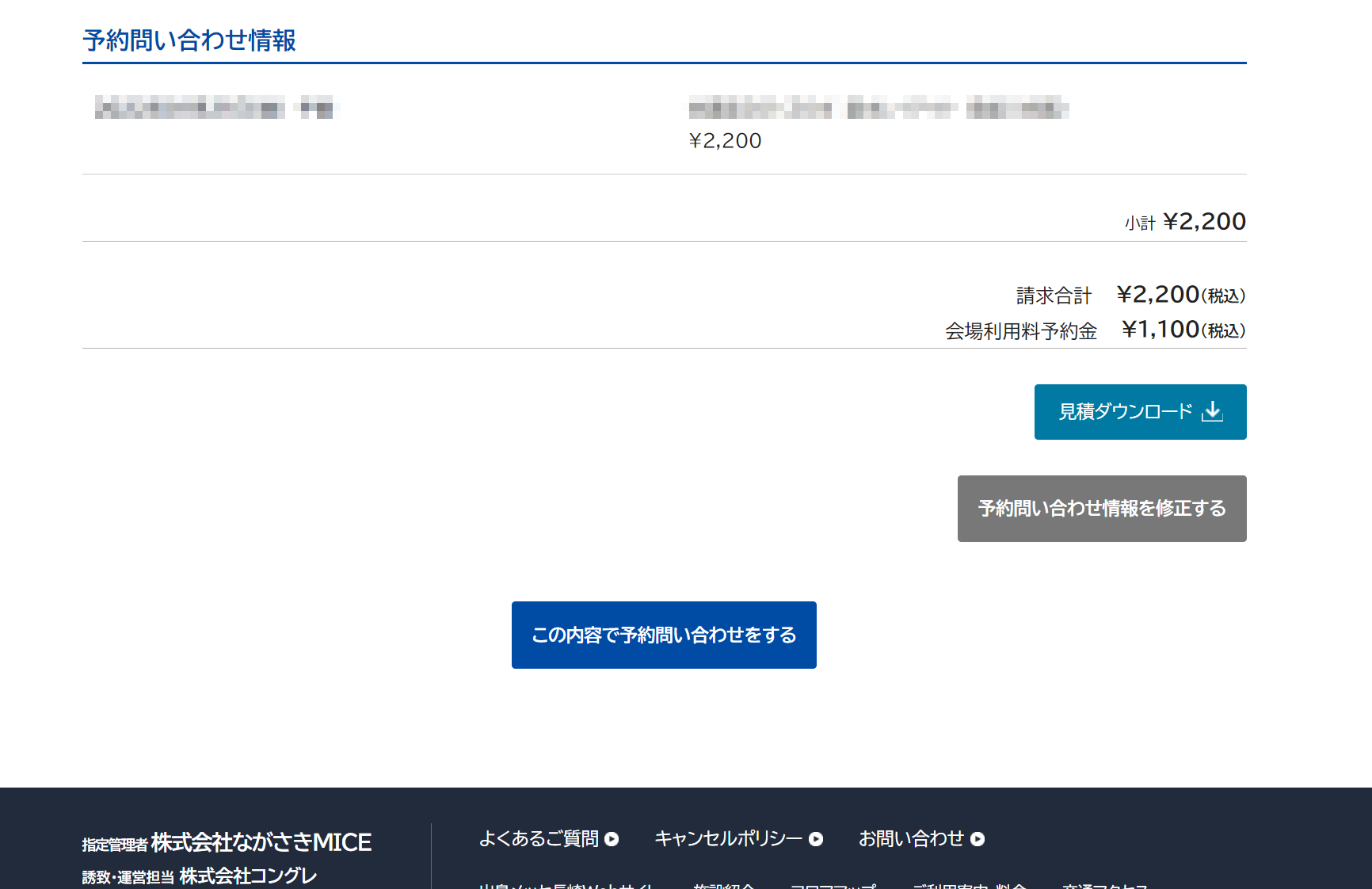1372x889 pixels.
Task: Click the 請求合計 label
Action: click(x=1054, y=296)
